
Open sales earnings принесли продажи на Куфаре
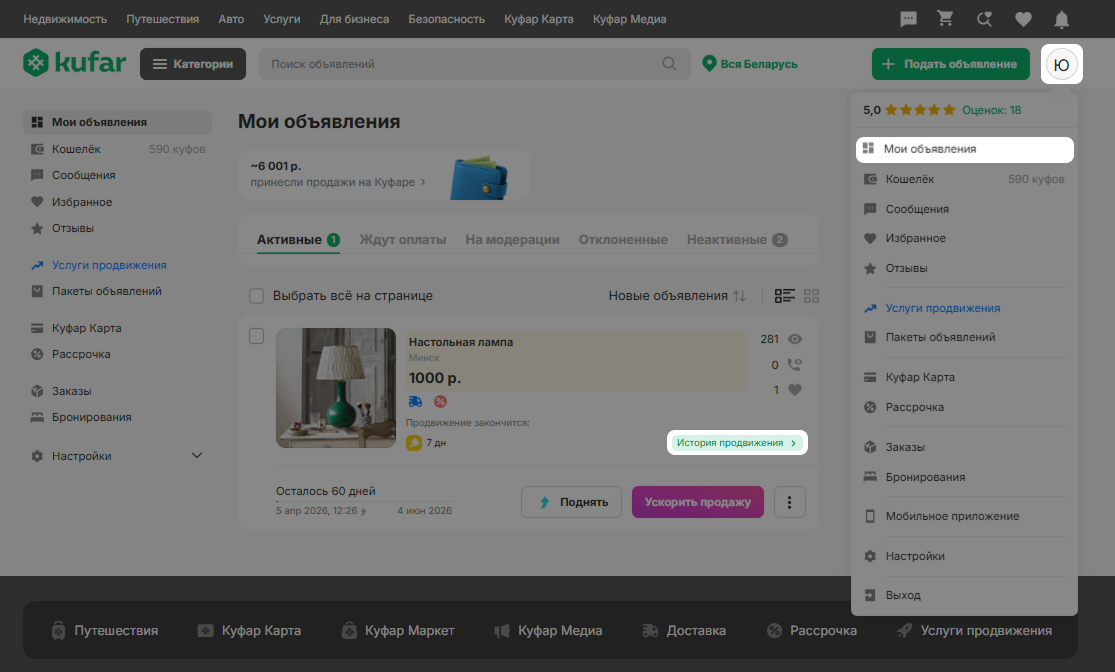(x=338, y=182)
